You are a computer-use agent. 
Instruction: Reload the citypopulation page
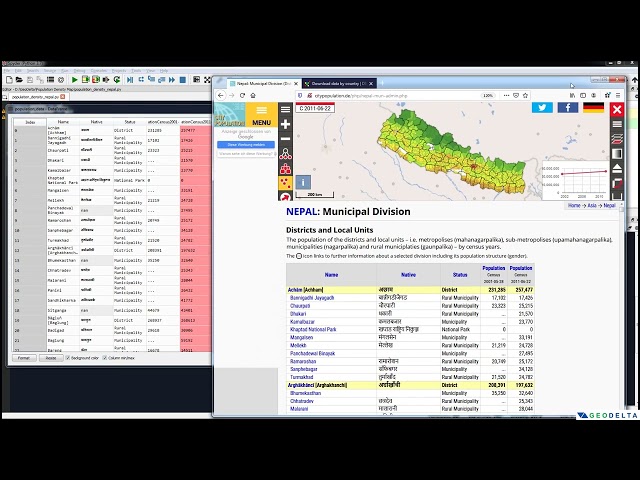pos(242,95)
